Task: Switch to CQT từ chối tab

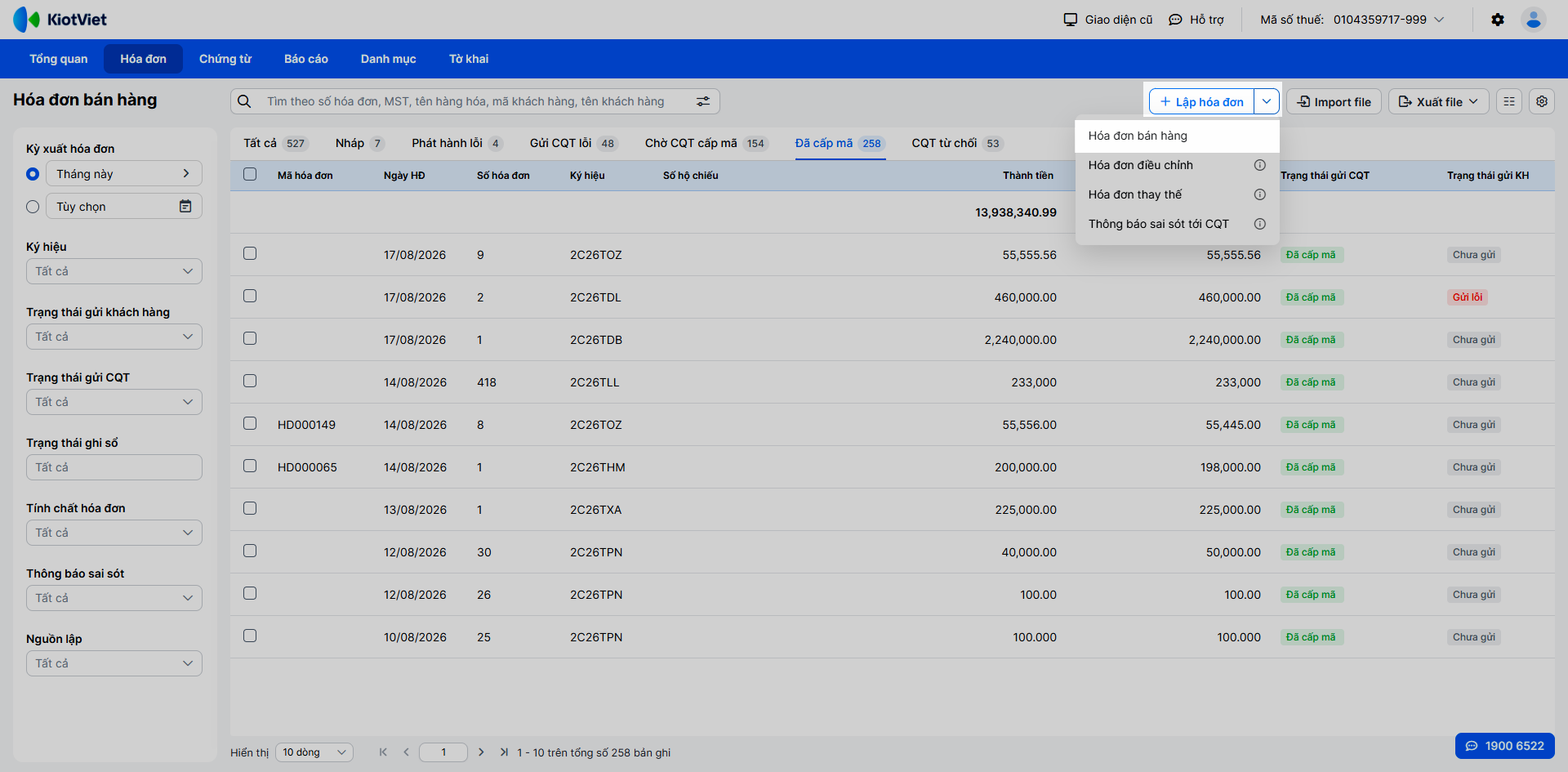Action: point(957,143)
